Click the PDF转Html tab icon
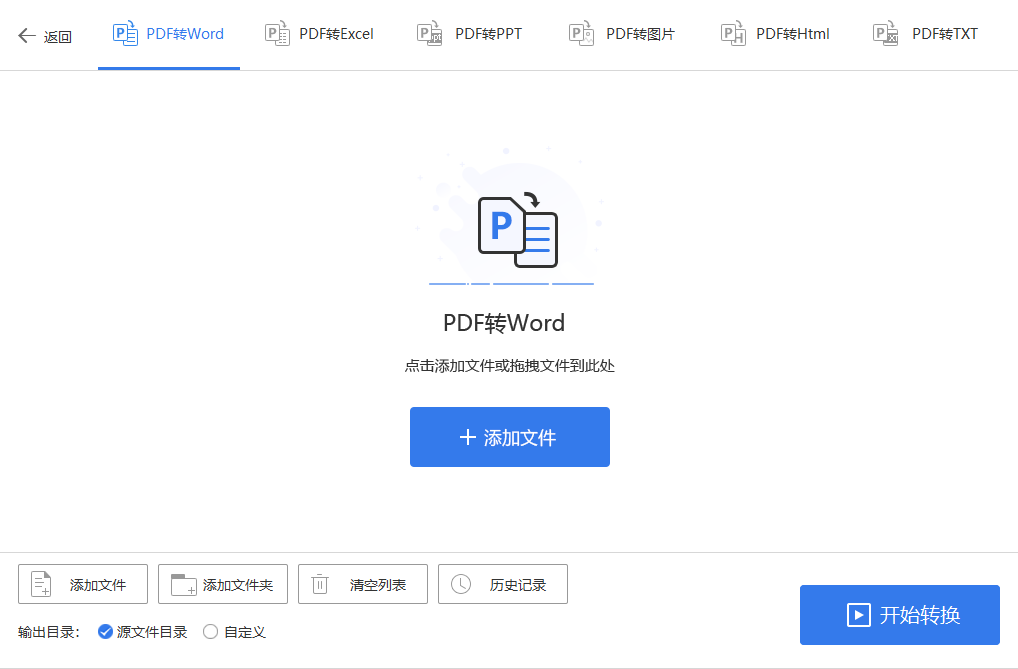The image size is (1018, 669). [733, 33]
